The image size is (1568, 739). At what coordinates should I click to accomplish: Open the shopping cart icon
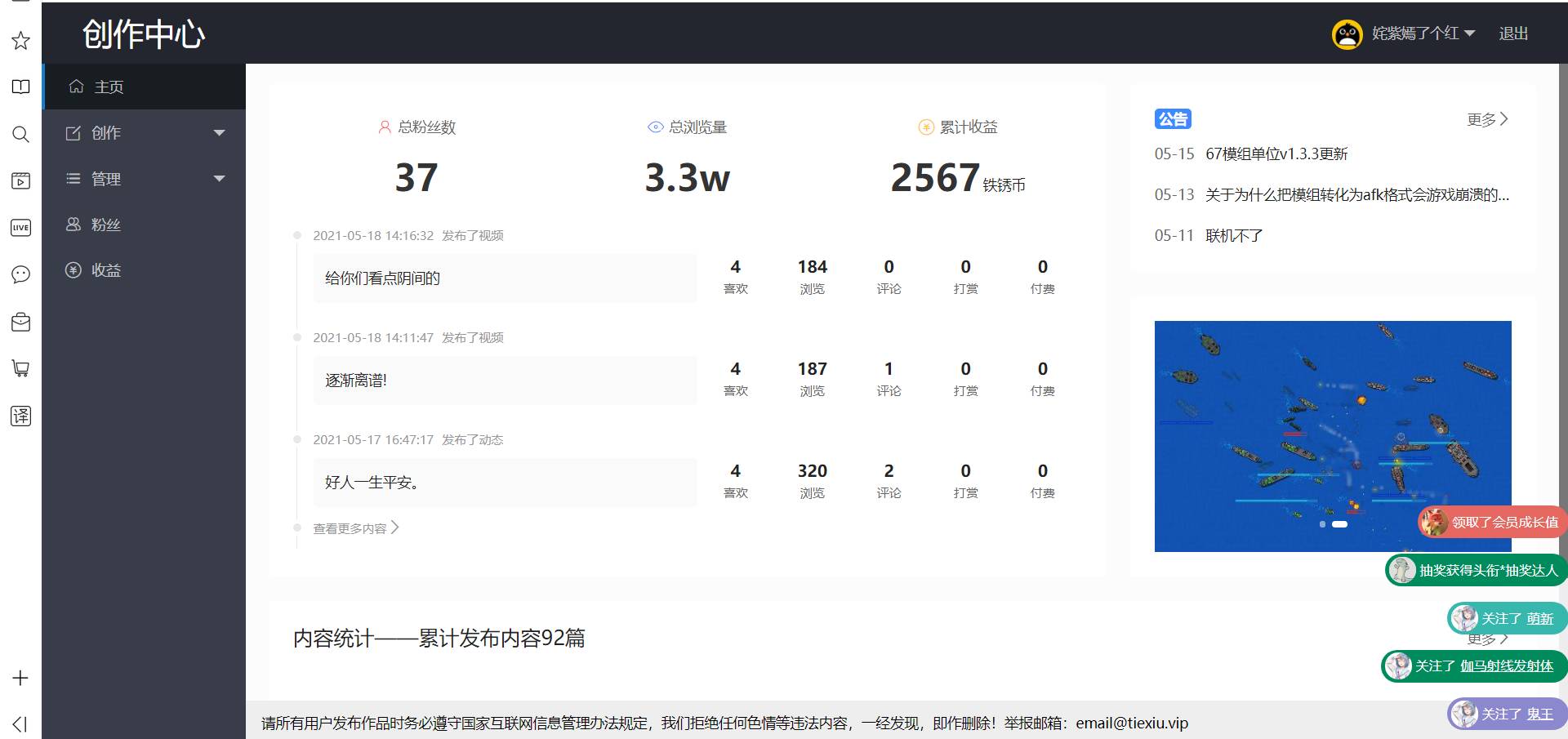[x=20, y=368]
